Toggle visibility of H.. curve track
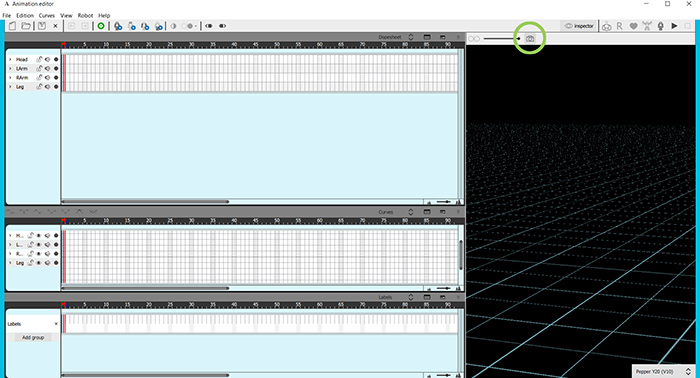 coord(39,236)
